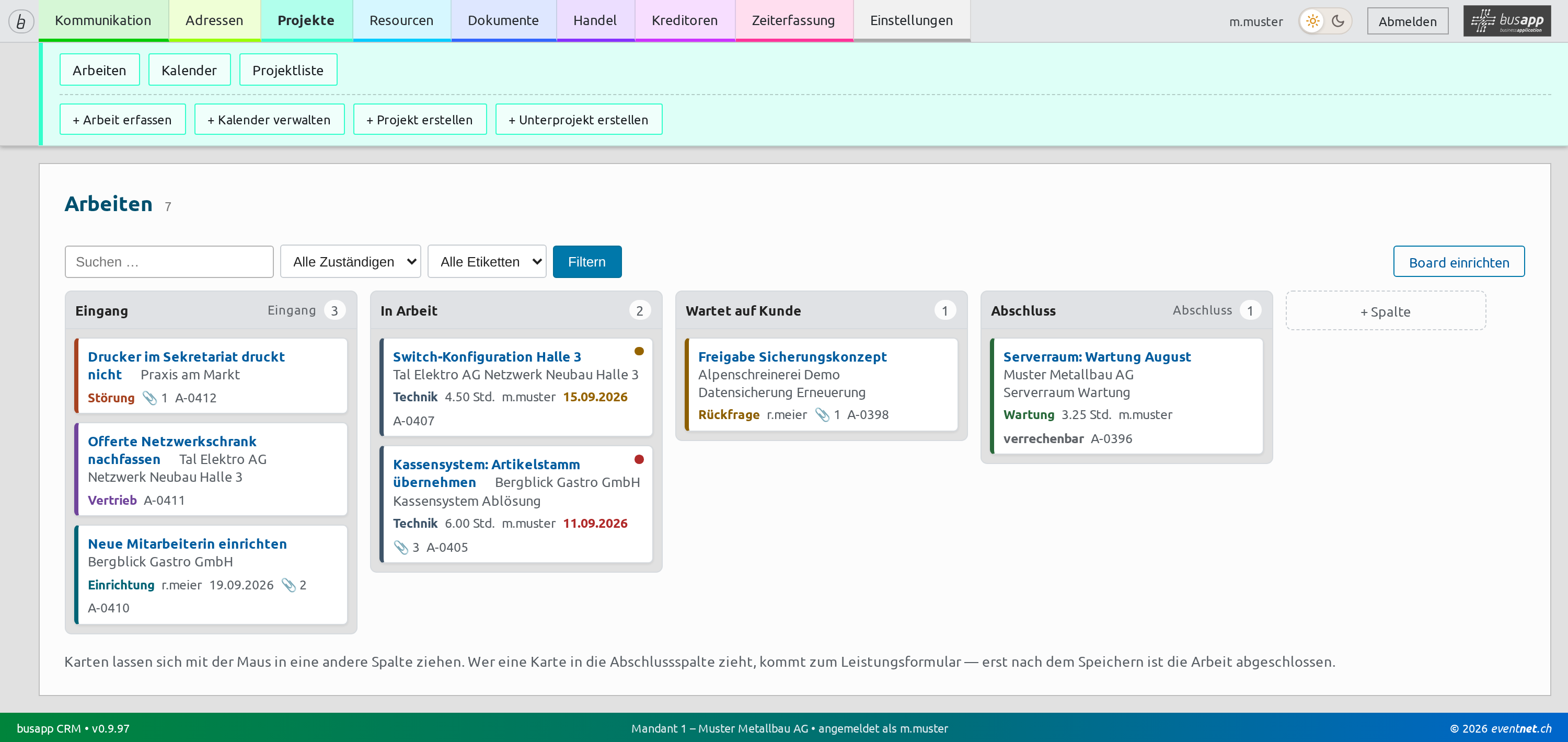This screenshot has height=742, width=1568.
Task: Open the Dokumente tab
Action: pyautogui.click(x=503, y=21)
